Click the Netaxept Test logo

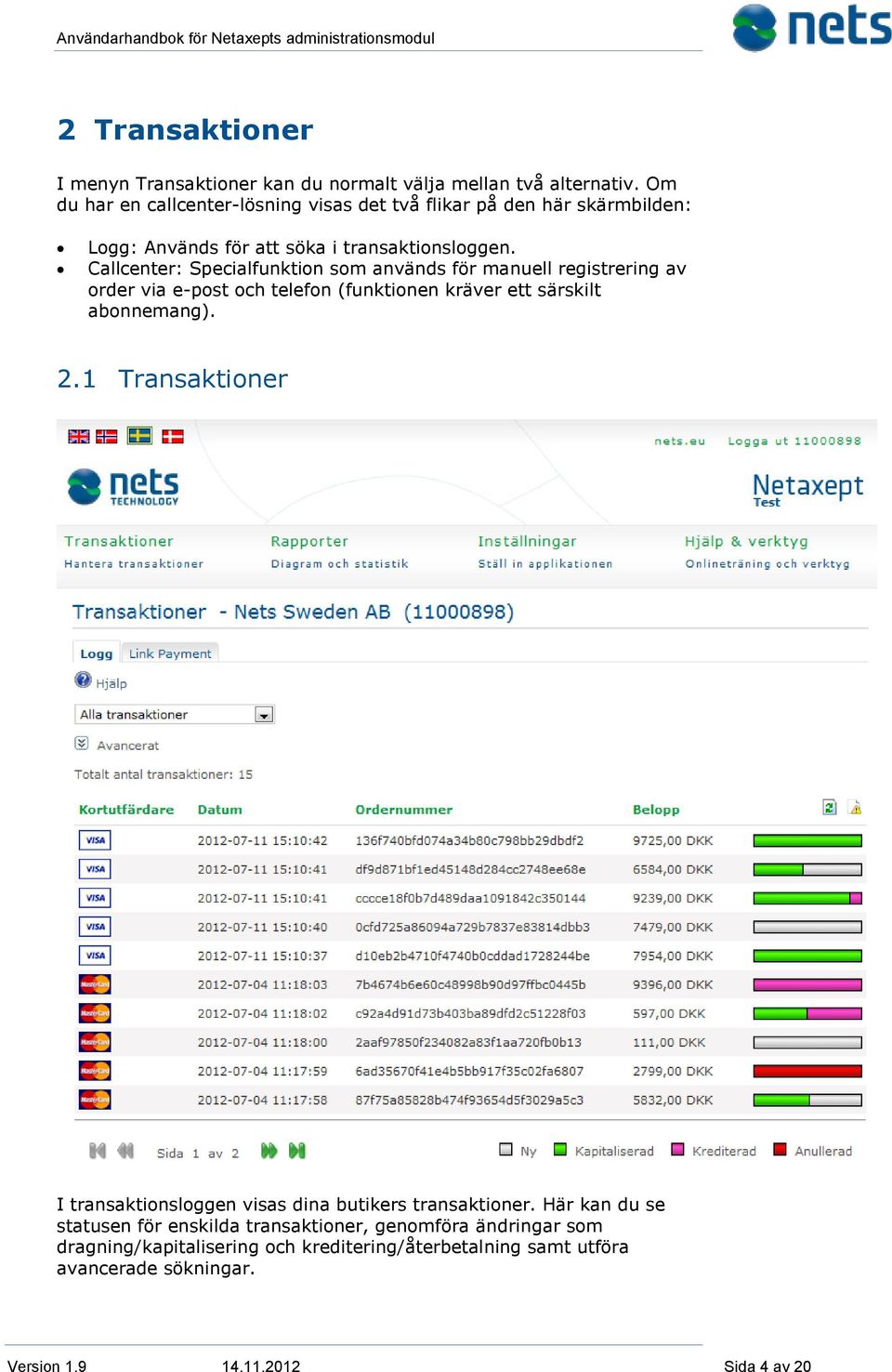click(807, 489)
